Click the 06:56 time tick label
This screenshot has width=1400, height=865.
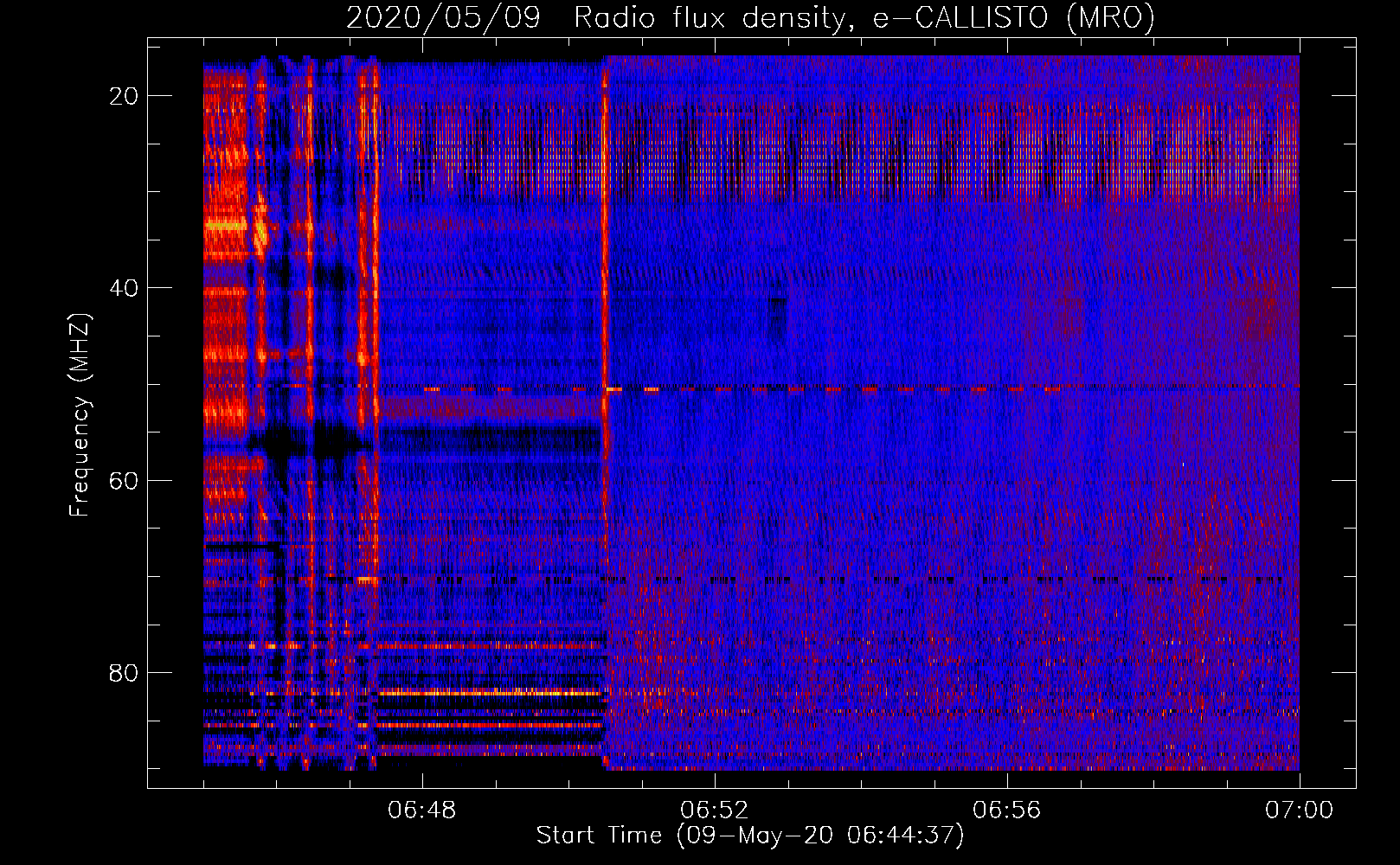tap(1006, 811)
